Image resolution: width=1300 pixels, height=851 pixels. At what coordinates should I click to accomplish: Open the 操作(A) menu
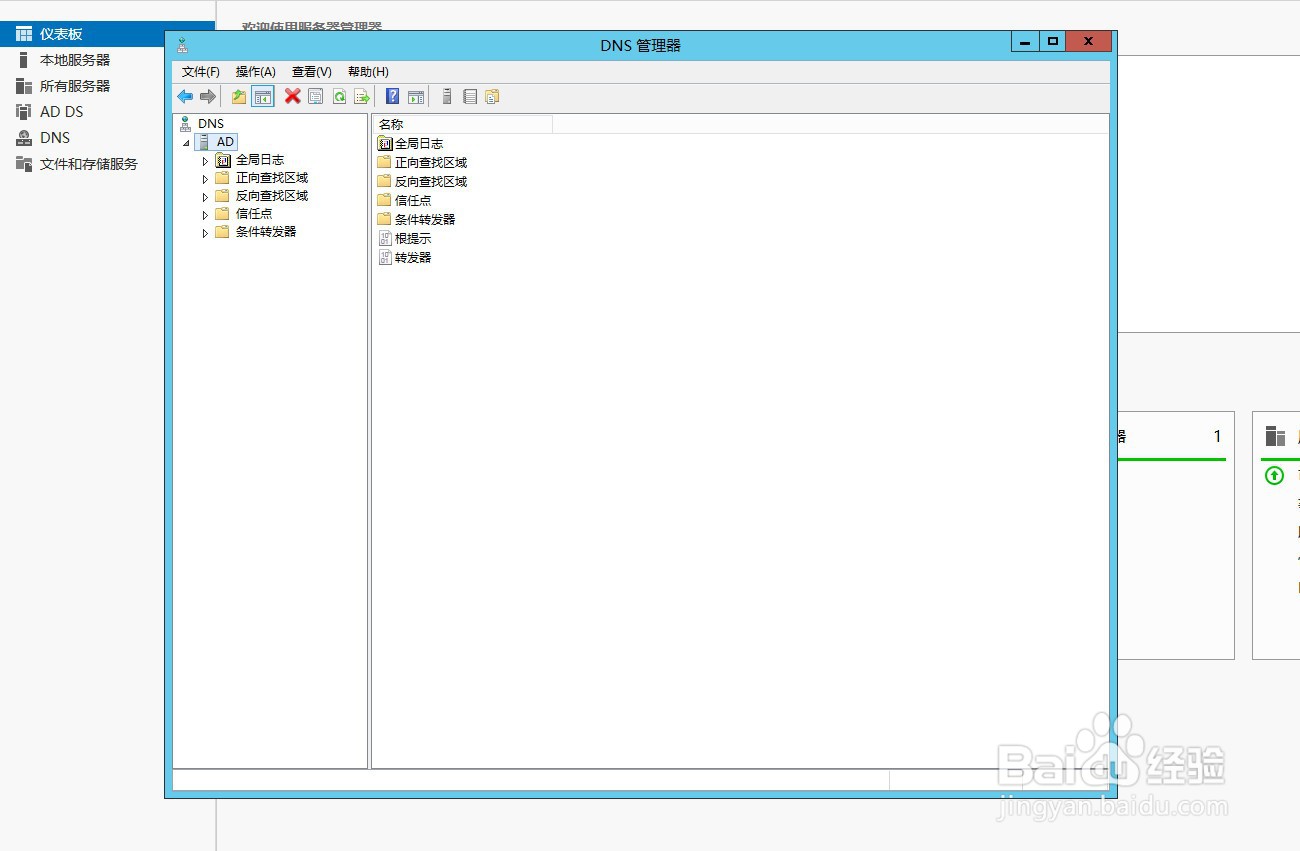coord(255,72)
